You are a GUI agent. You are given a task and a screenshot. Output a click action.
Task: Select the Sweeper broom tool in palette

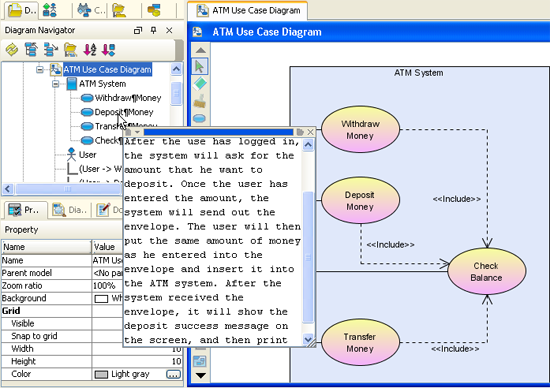200,101
